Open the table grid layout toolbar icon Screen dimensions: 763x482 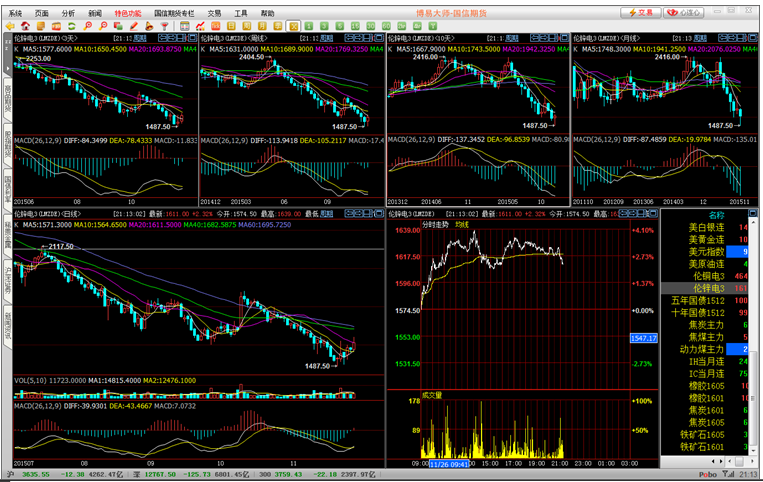(184, 26)
